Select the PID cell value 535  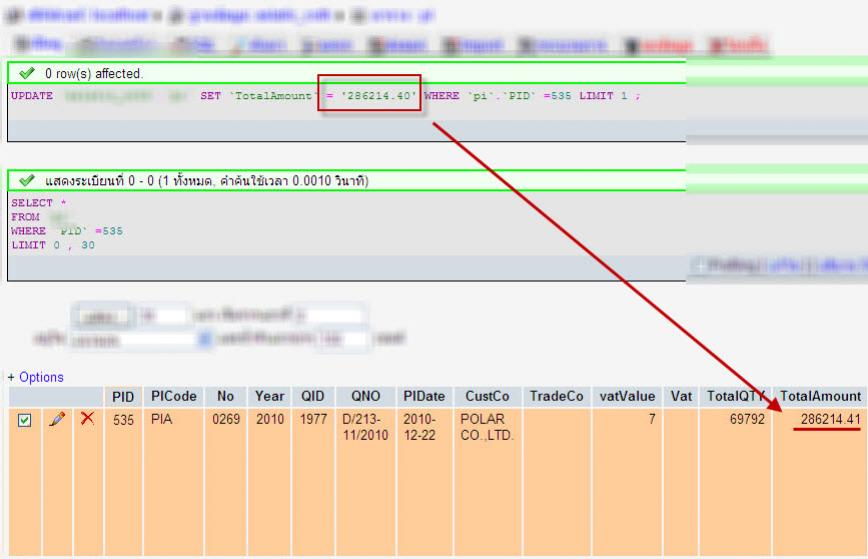coord(123,420)
